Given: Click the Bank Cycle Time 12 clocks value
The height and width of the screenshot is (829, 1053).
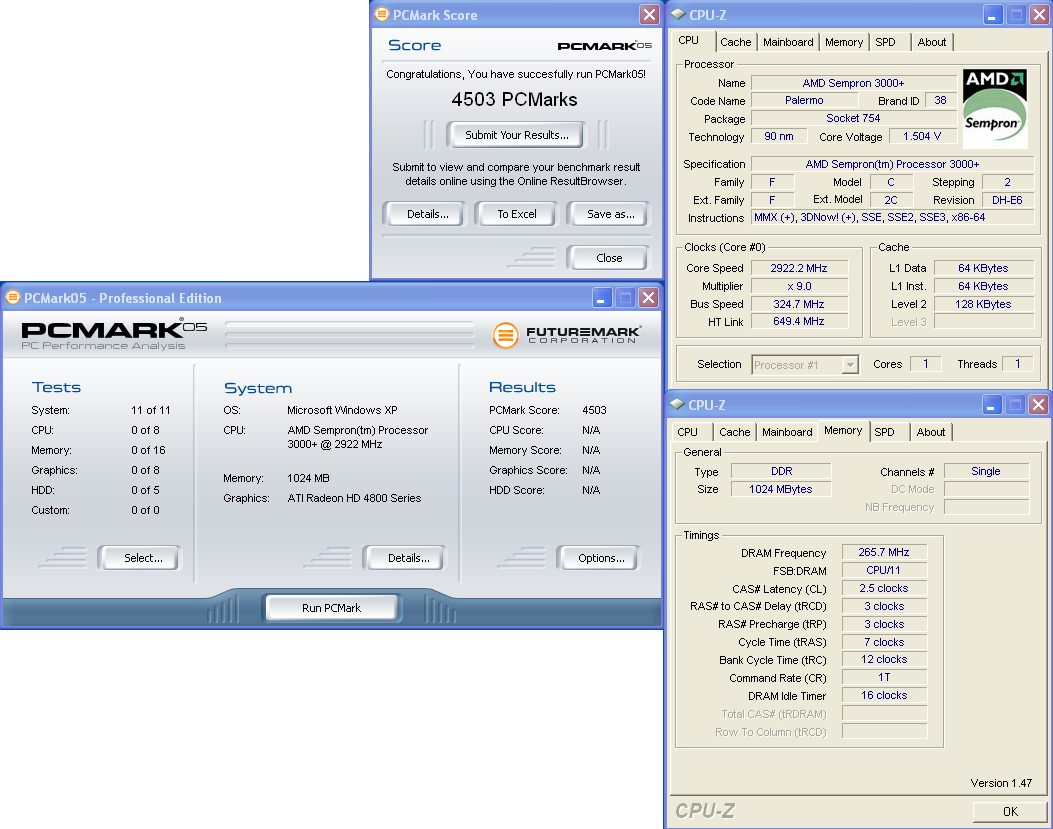Looking at the screenshot, I should [884, 660].
